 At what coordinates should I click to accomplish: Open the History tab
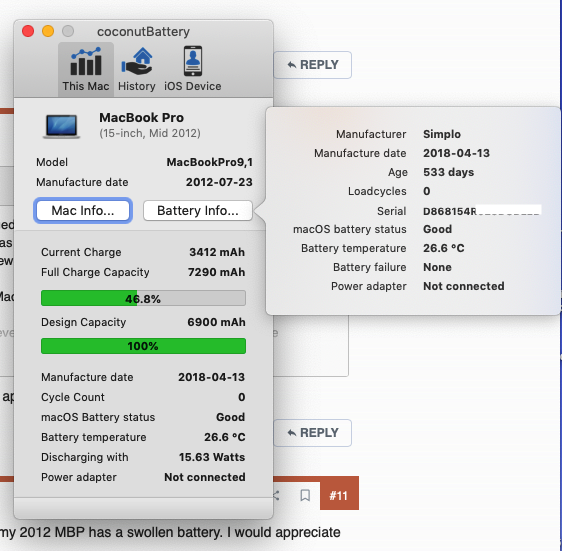pos(137,70)
